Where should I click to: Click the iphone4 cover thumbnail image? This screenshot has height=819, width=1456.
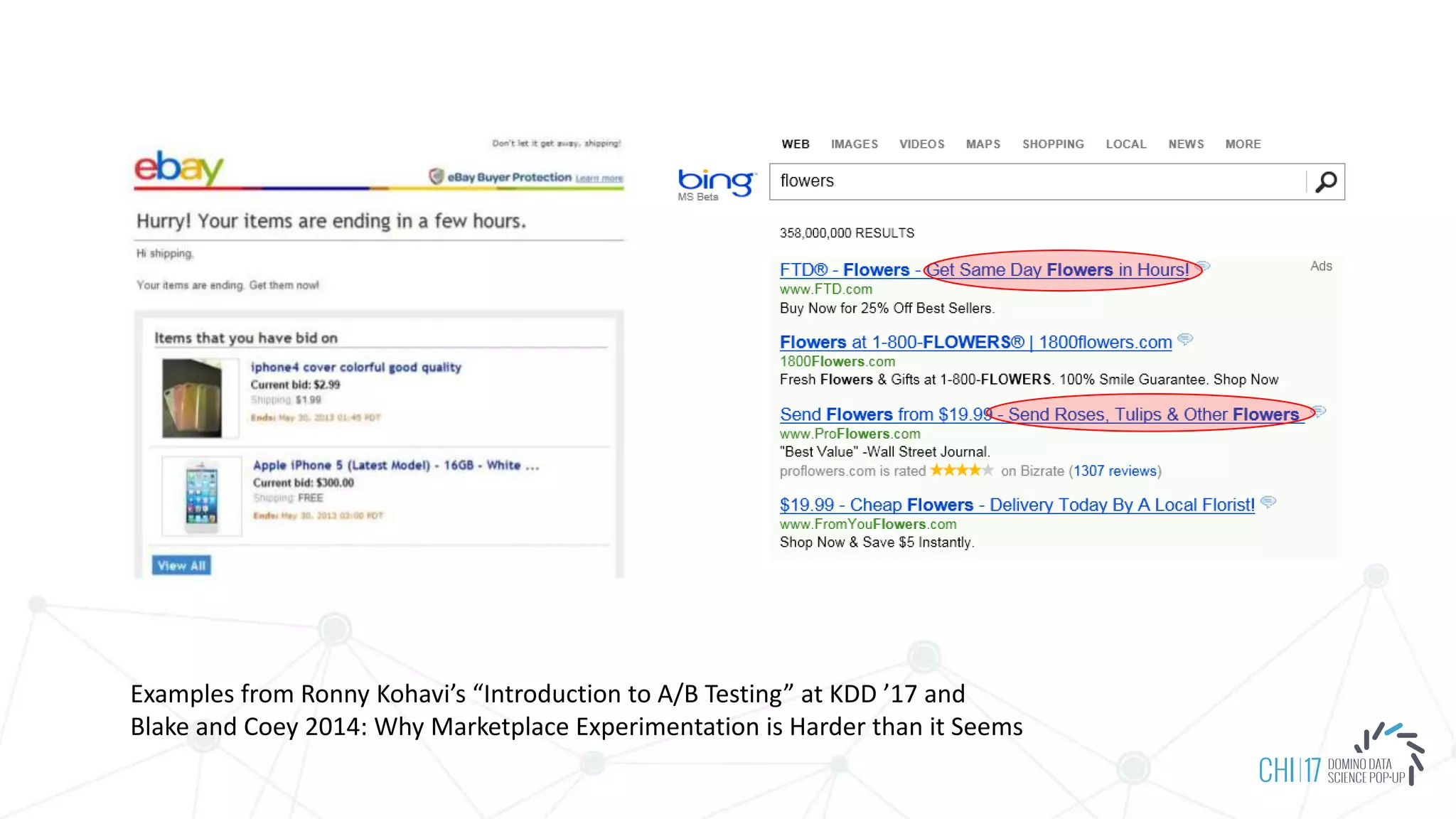click(192, 398)
